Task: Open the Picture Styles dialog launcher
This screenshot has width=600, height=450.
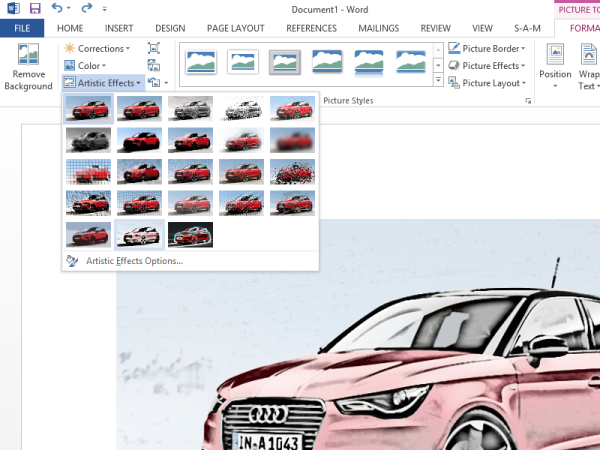Action: tap(528, 101)
